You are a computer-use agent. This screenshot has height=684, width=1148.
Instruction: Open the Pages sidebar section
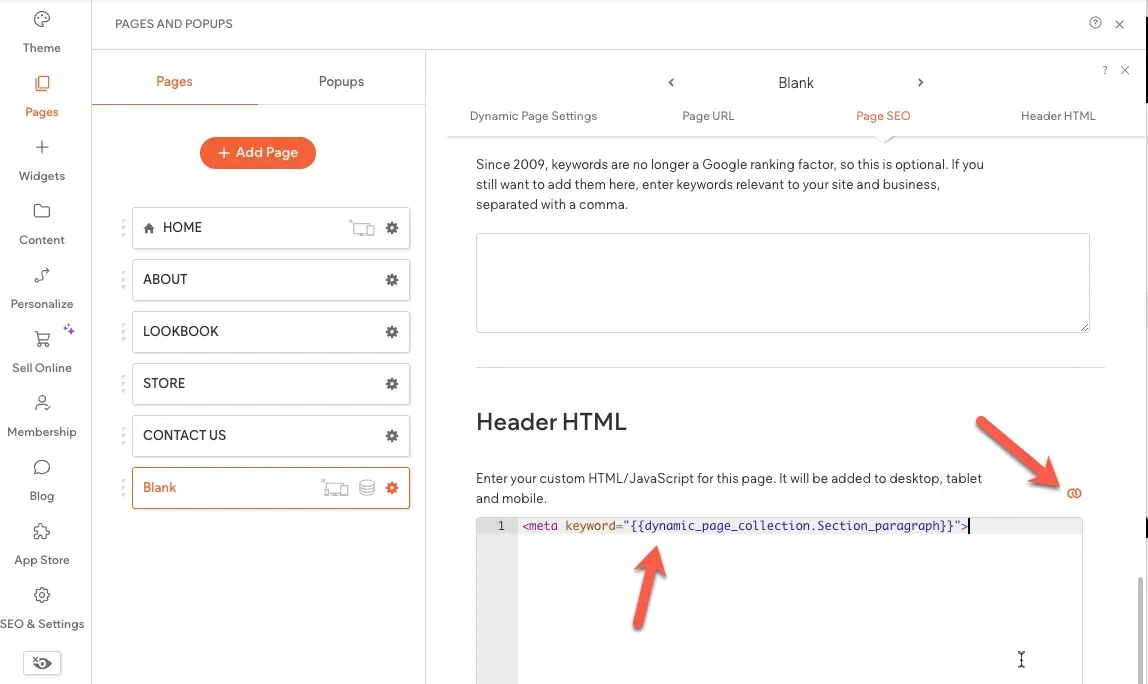click(42, 97)
